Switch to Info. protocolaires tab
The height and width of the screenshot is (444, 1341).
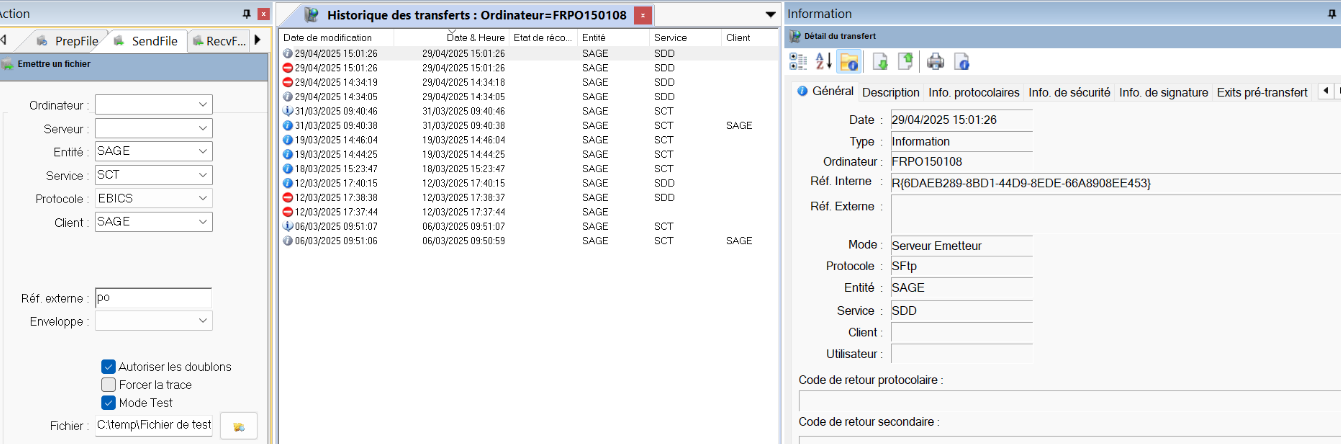pyautogui.click(x=973, y=92)
